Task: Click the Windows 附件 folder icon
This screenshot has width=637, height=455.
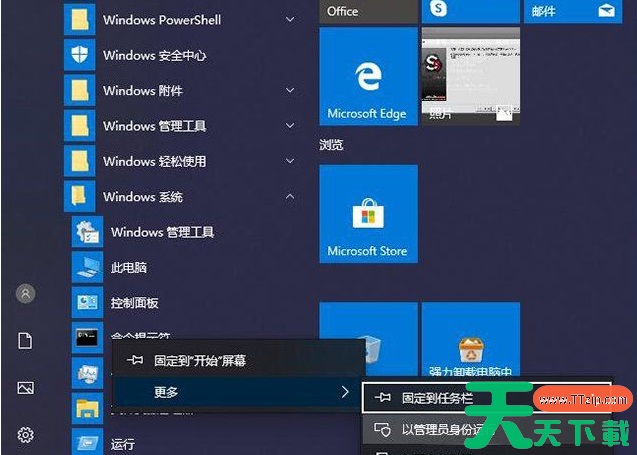Action: click(80, 90)
